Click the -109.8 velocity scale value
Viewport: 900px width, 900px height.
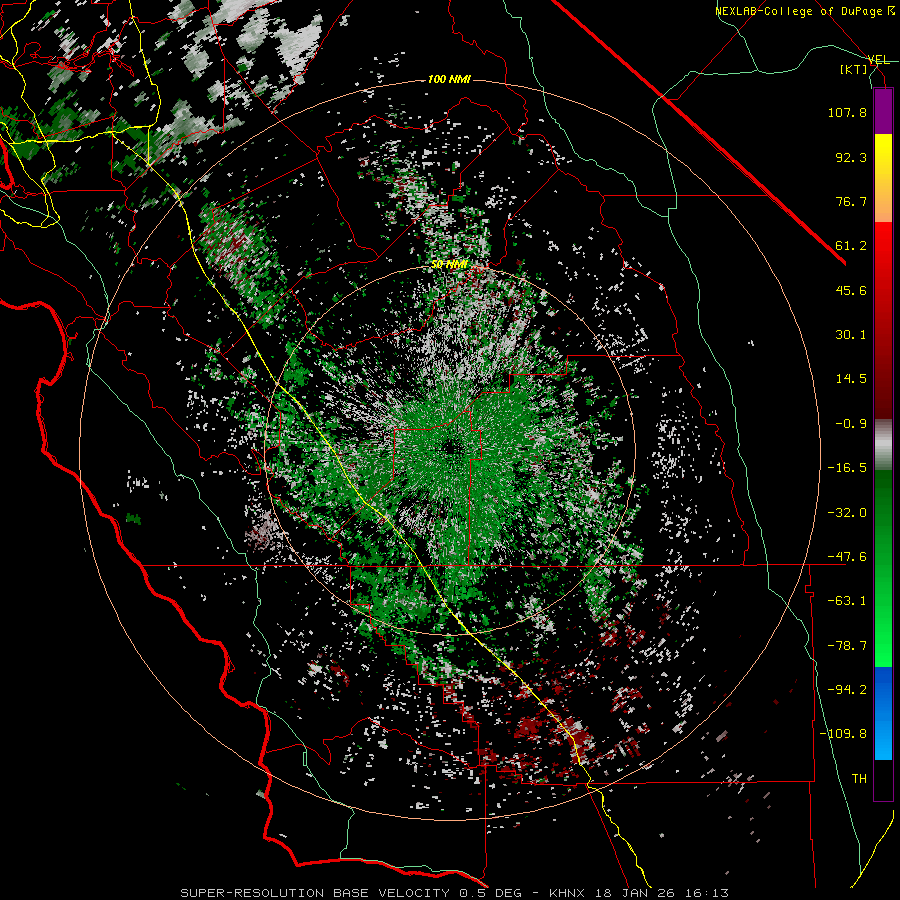pyautogui.click(x=844, y=734)
